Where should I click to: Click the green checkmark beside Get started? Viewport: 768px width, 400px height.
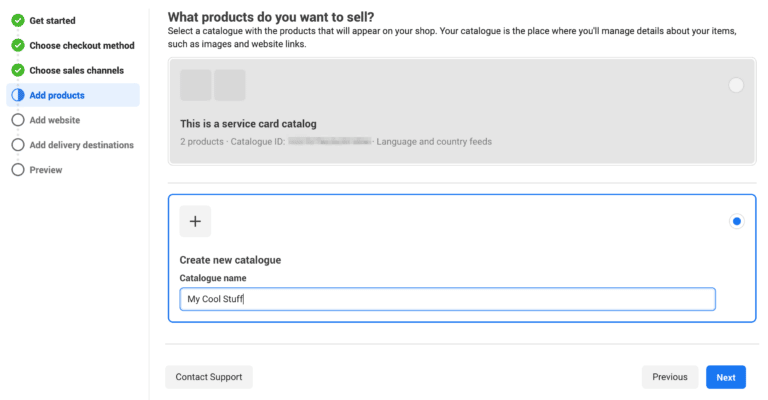(x=18, y=20)
